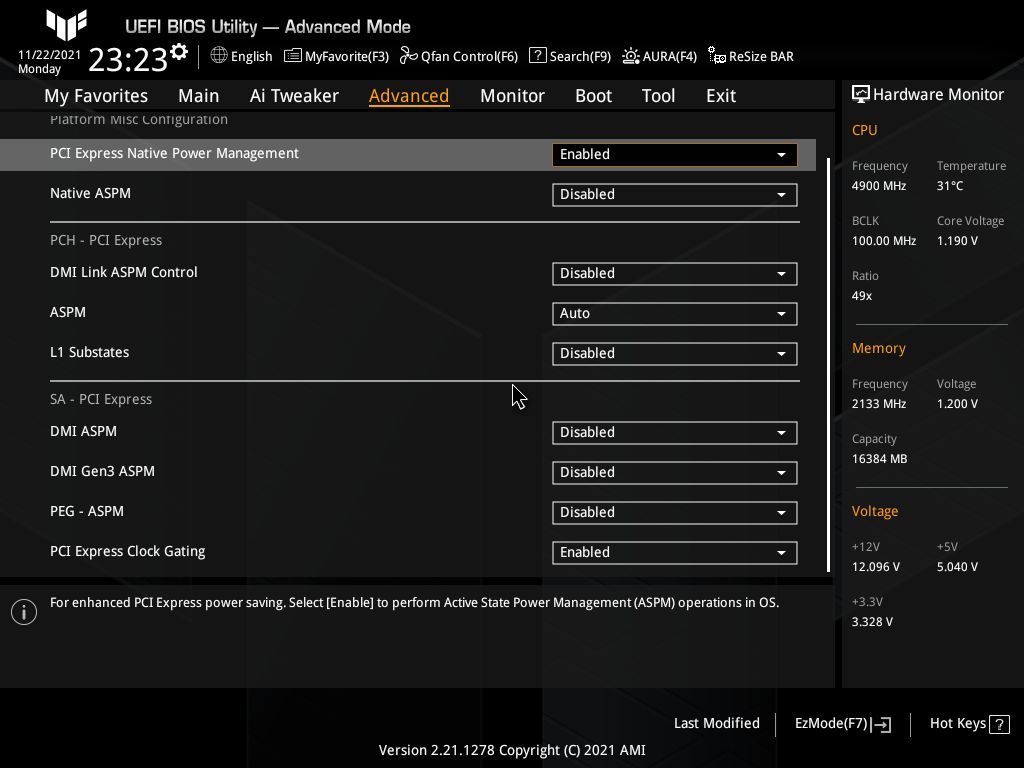Toggle ReSize BAR icon
This screenshot has width=1024, height=768.
(x=716, y=56)
